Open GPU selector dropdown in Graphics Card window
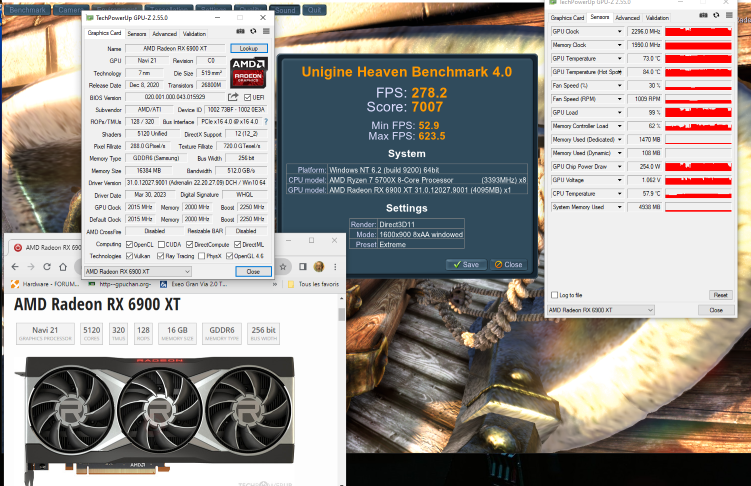The image size is (751, 486). [x=138, y=271]
